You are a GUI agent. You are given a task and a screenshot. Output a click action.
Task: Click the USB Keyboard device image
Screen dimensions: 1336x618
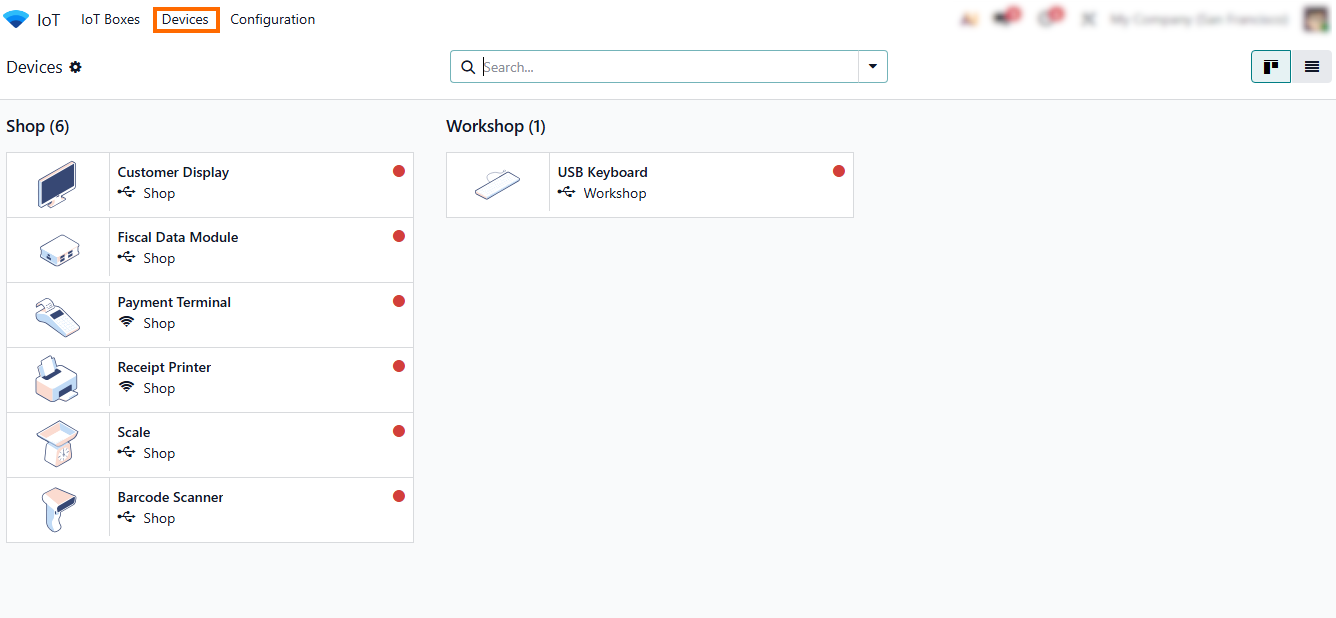[497, 185]
